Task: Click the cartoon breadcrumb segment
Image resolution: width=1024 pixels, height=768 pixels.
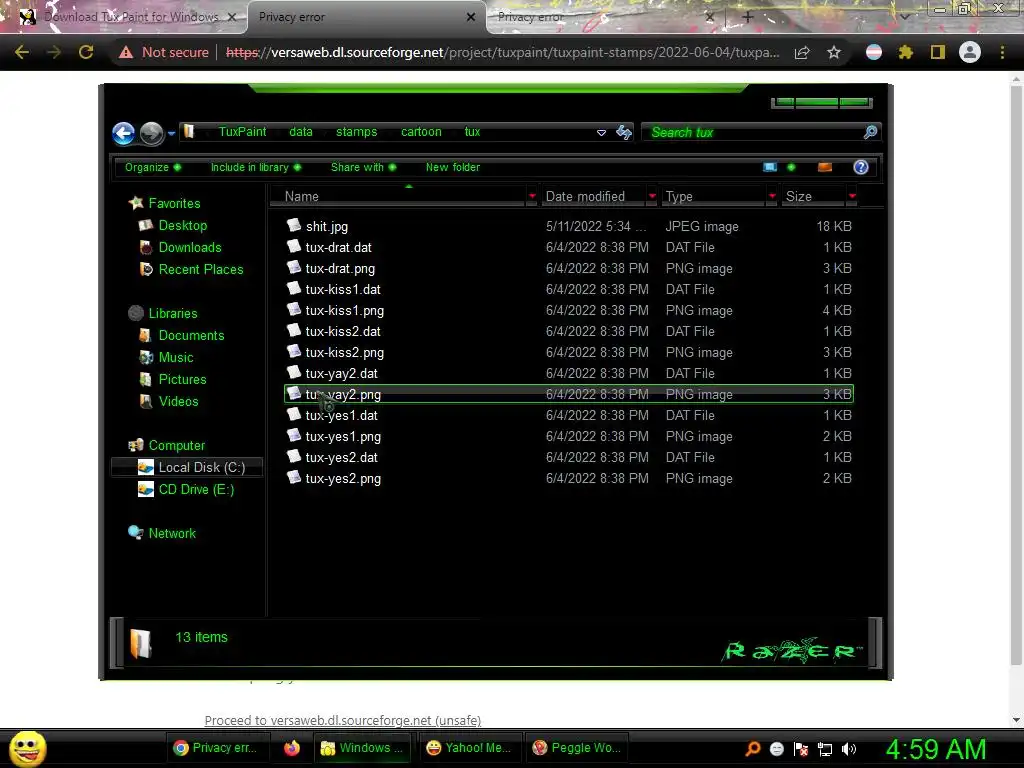Action: click(x=421, y=132)
